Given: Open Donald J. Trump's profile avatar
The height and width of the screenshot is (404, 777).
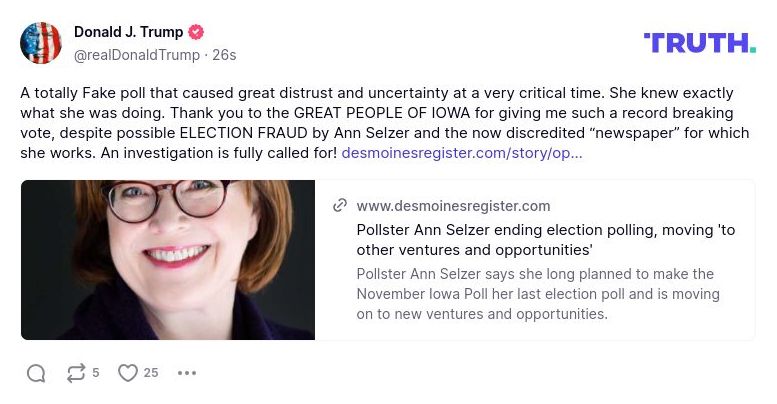Looking at the screenshot, I should click(x=41, y=42).
